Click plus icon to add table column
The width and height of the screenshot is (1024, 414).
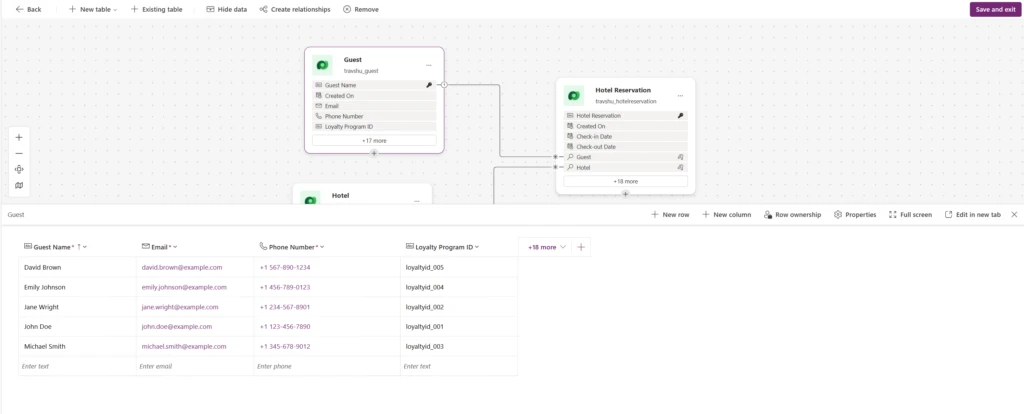click(x=582, y=246)
